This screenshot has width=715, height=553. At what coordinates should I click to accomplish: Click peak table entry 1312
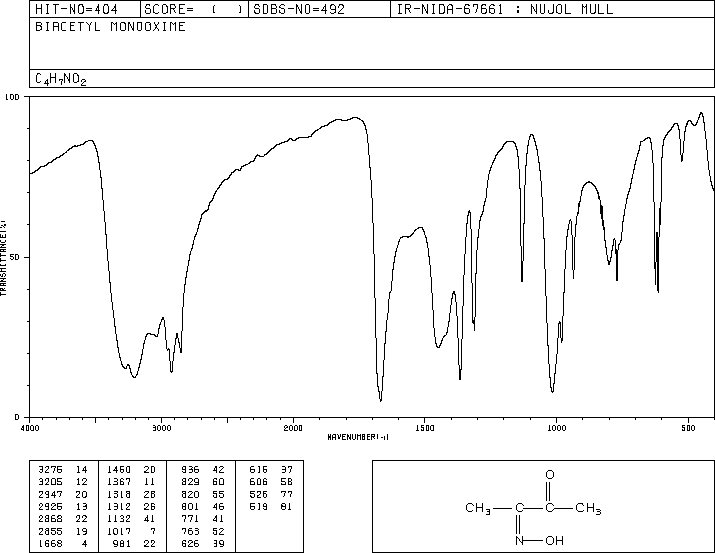point(119,506)
